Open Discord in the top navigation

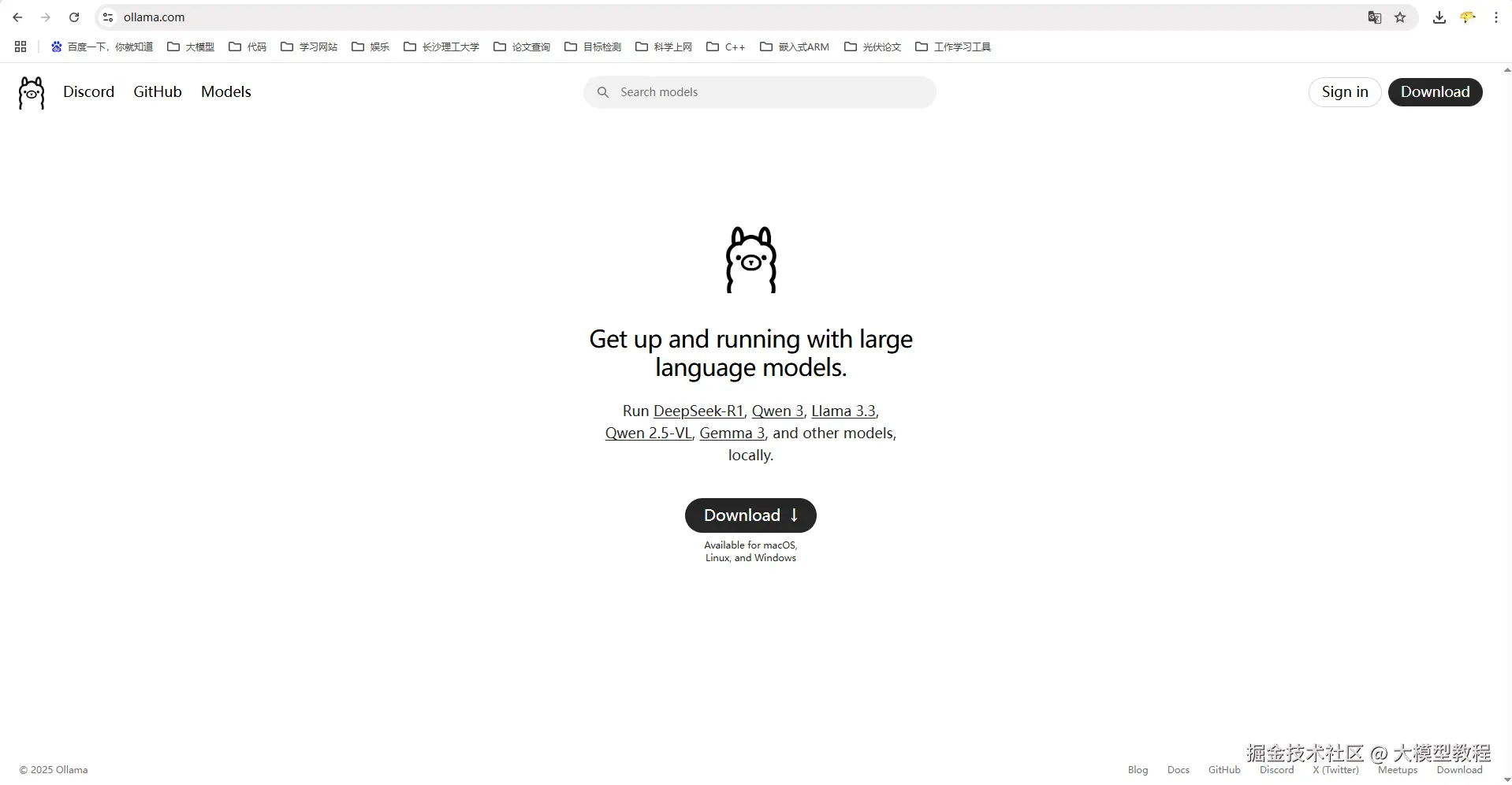(89, 91)
